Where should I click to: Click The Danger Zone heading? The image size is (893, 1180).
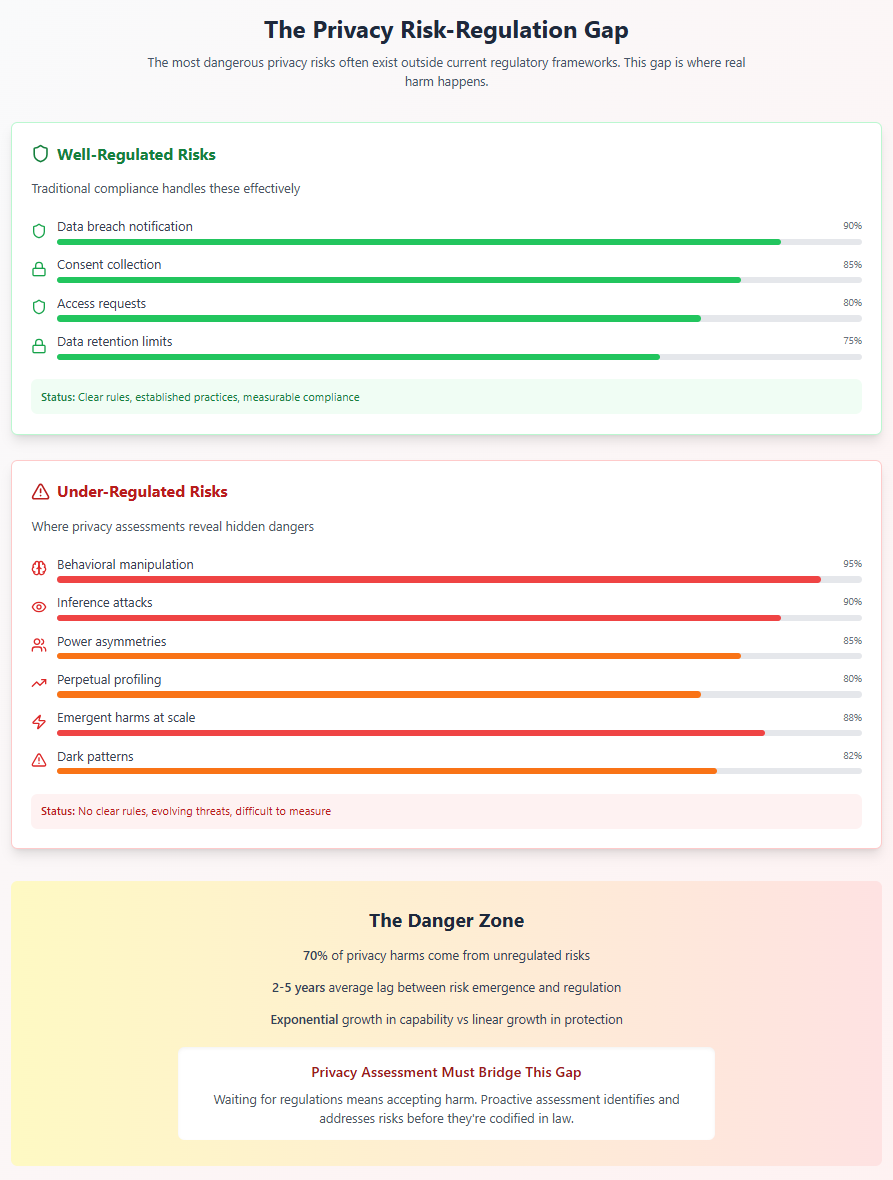point(446,920)
